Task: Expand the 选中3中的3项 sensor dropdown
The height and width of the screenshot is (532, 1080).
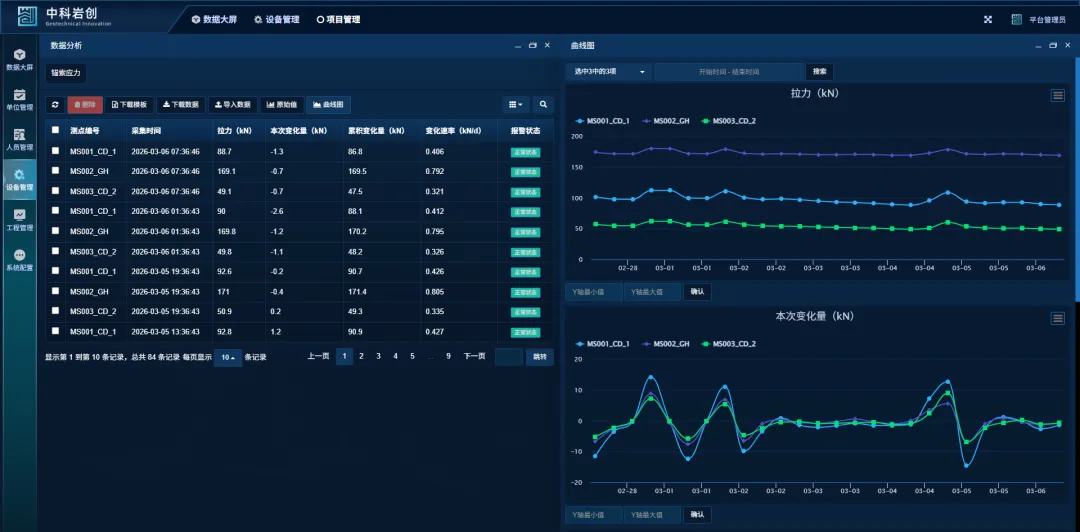Action: pos(608,72)
